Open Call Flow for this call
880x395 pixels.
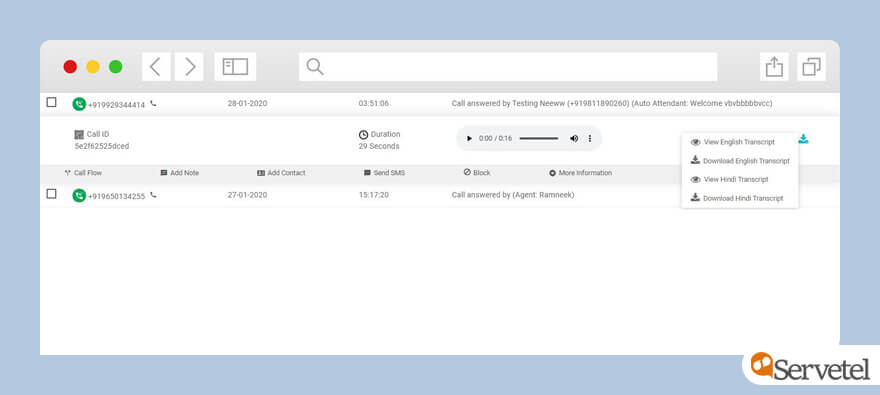(83, 173)
